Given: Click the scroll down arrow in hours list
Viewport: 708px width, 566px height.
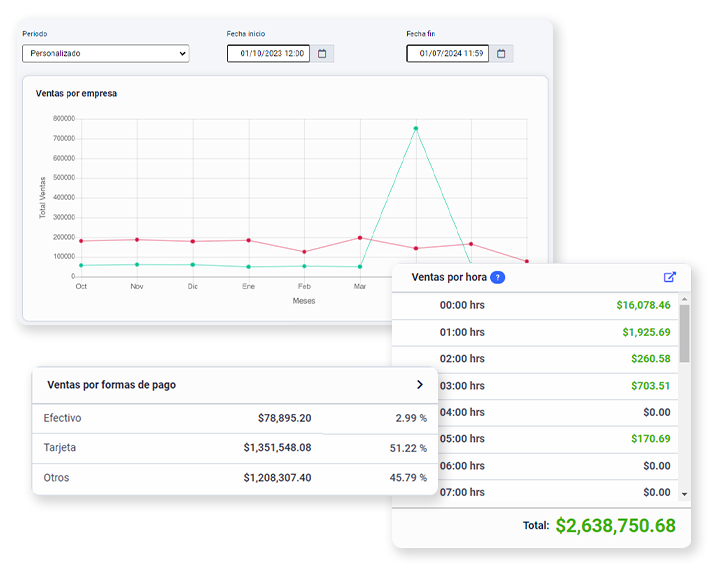Looking at the screenshot, I should [x=685, y=494].
